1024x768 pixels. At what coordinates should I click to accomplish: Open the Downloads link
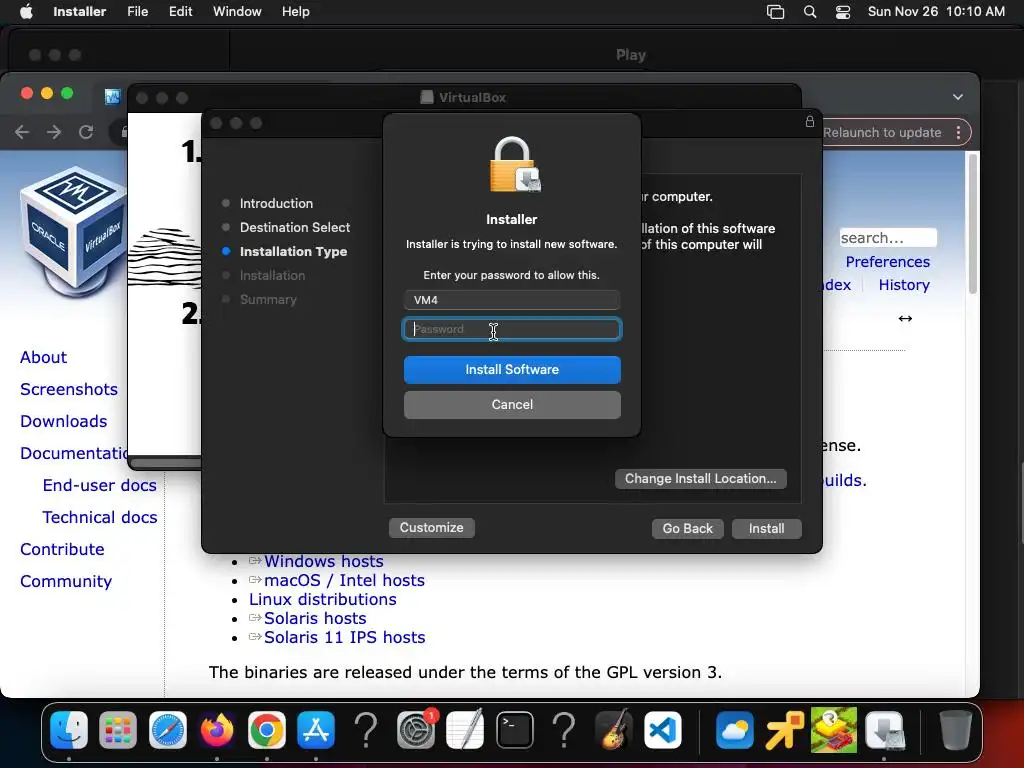[x=63, y=421]
